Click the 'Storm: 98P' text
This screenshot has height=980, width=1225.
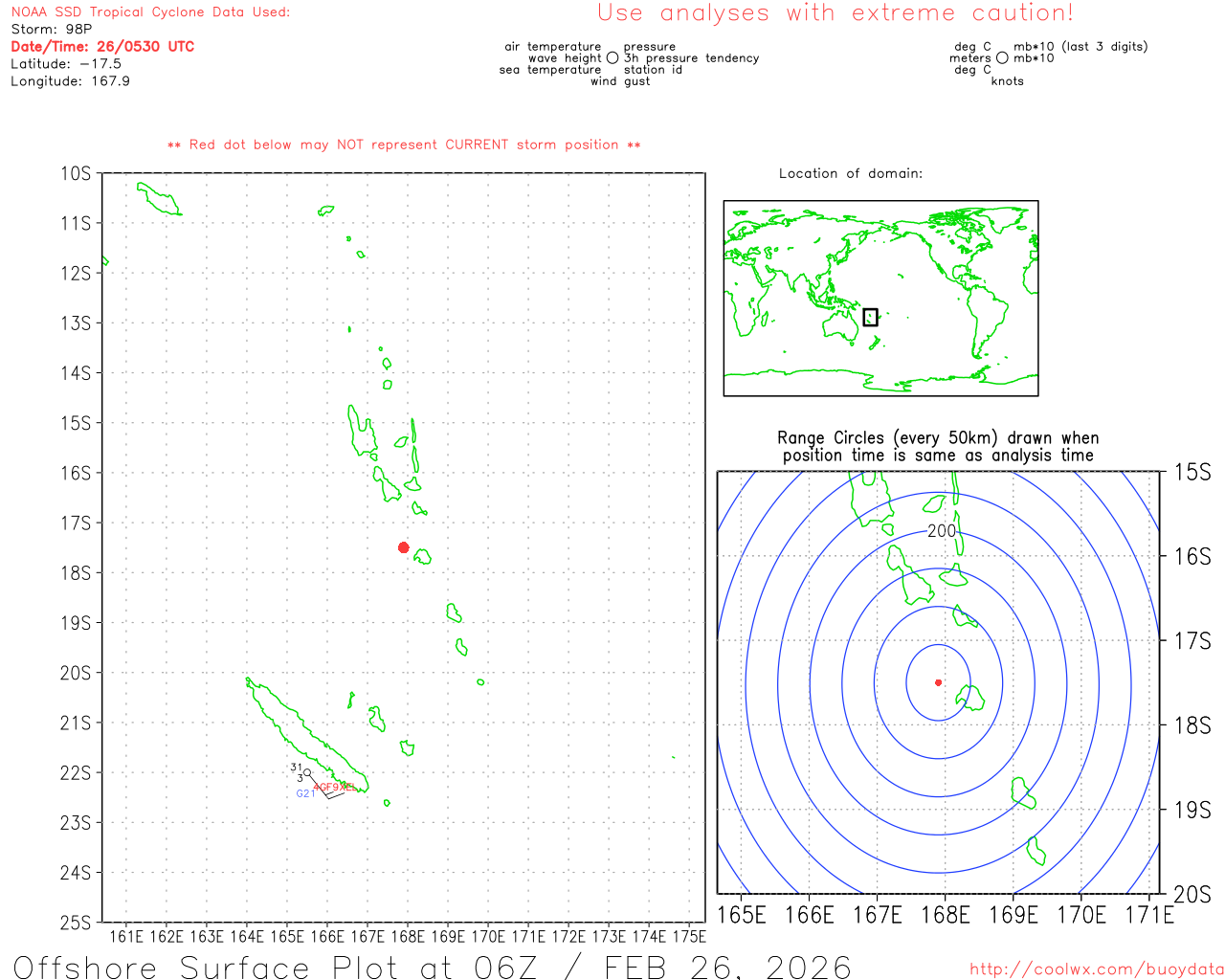click(52, 30)
